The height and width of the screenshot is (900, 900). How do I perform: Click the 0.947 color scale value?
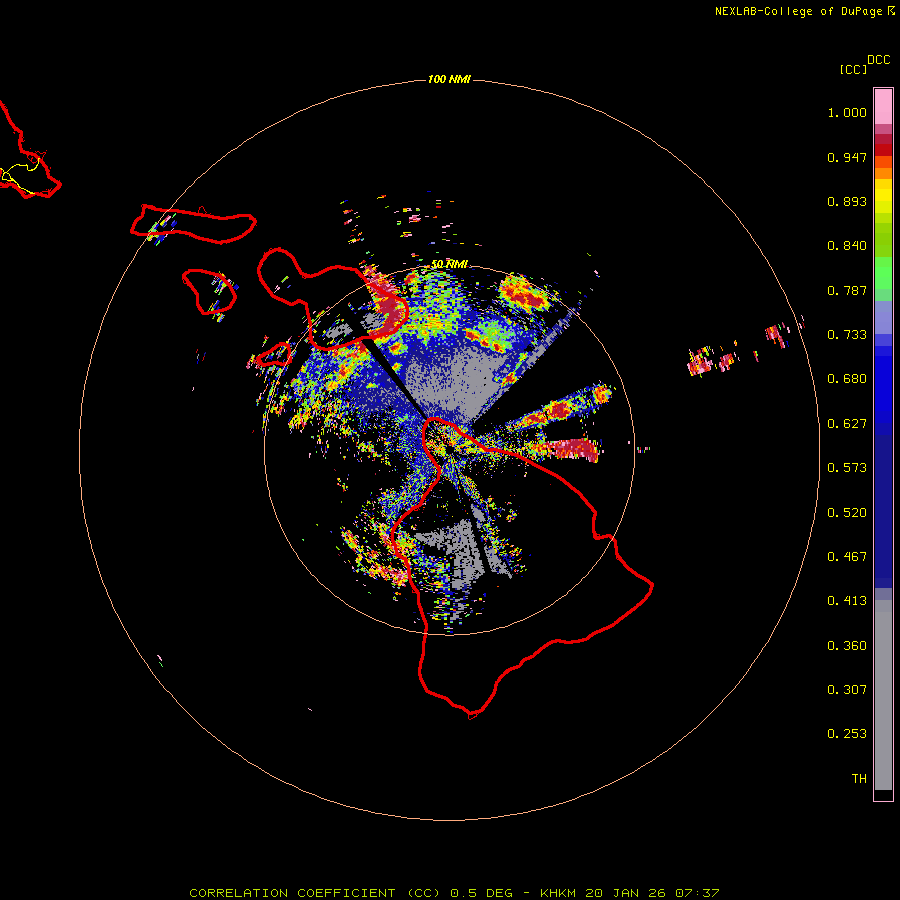coord(847,157)
